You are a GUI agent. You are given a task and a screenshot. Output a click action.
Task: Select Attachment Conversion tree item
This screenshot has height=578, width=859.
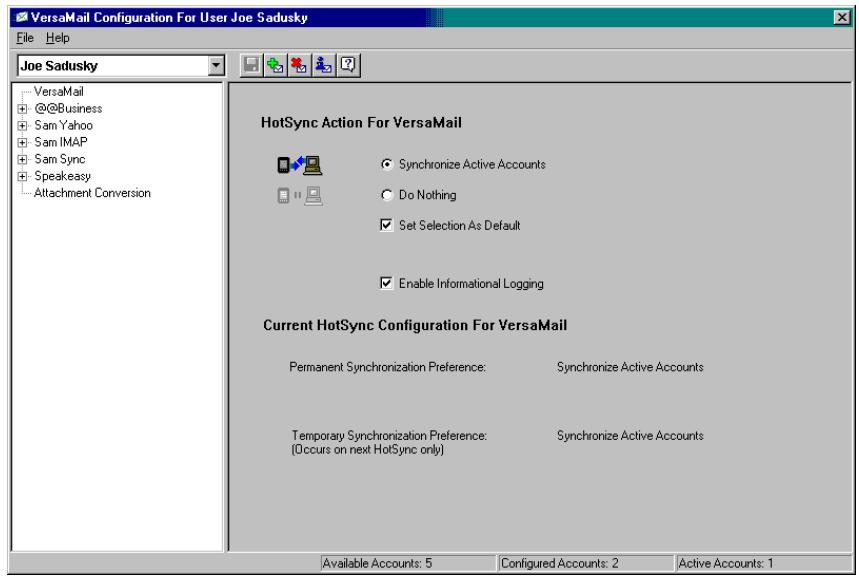tap(92, 193)
